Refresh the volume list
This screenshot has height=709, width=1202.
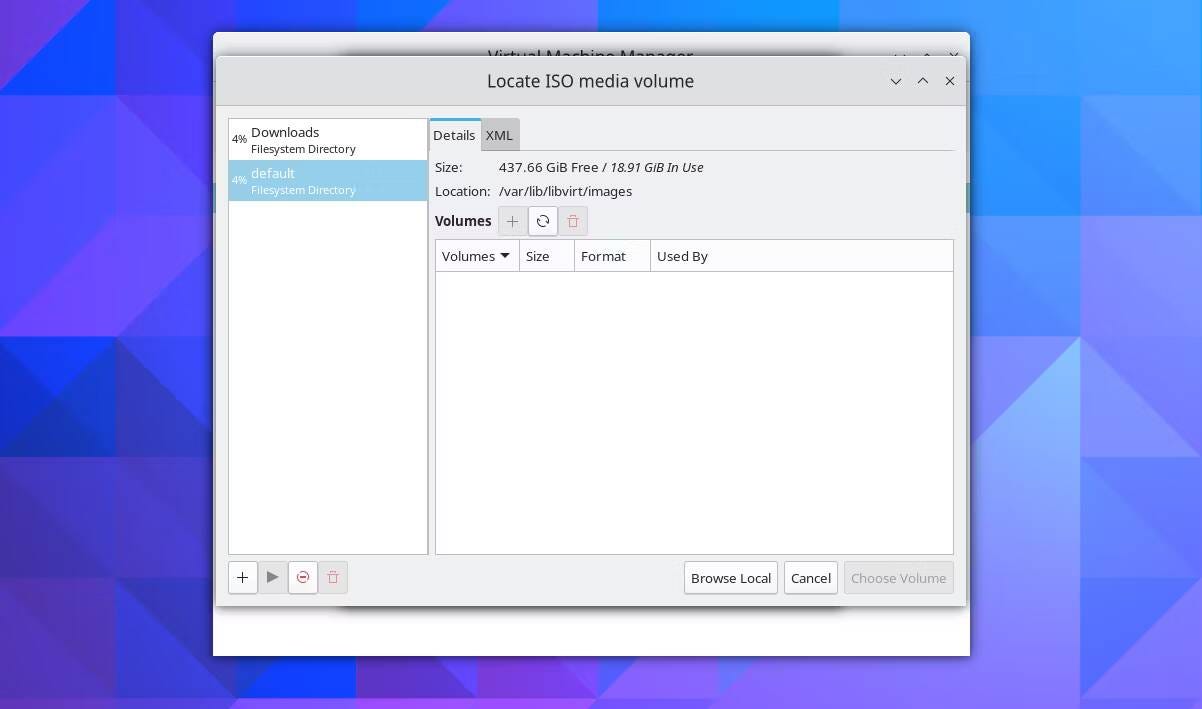click(542, 220)
